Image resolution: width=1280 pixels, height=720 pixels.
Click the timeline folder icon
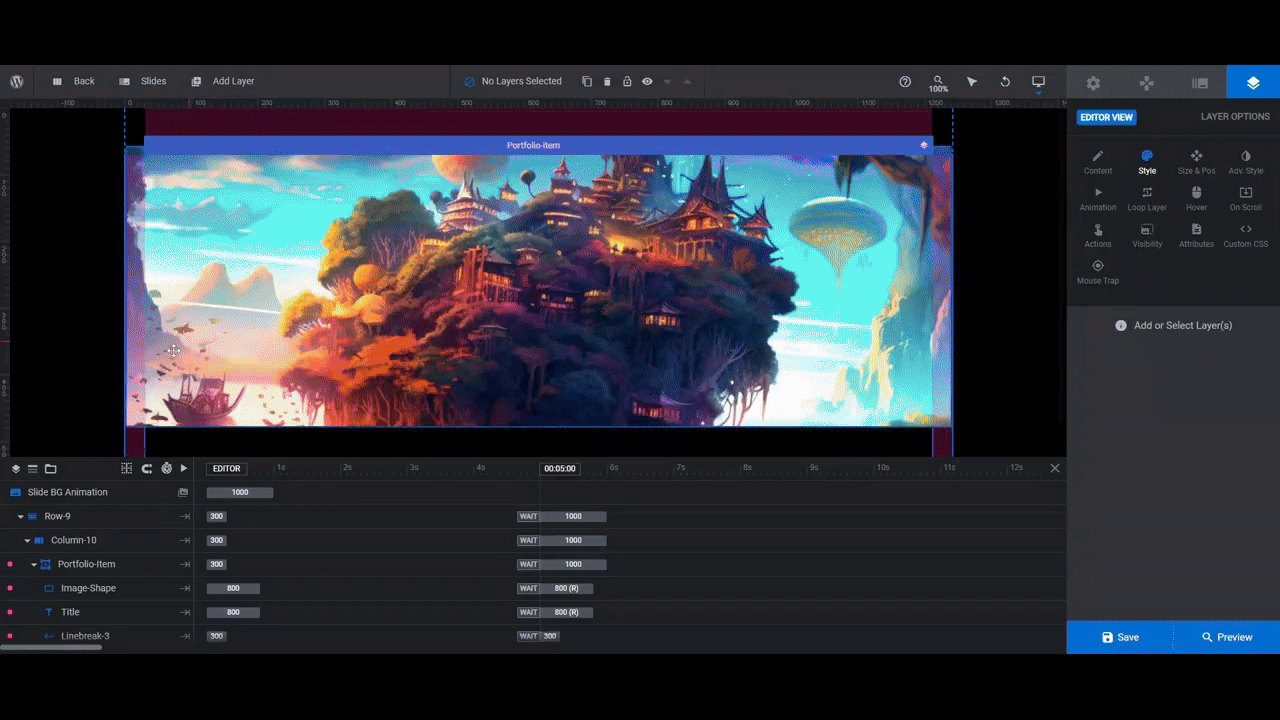coord(51,468)
